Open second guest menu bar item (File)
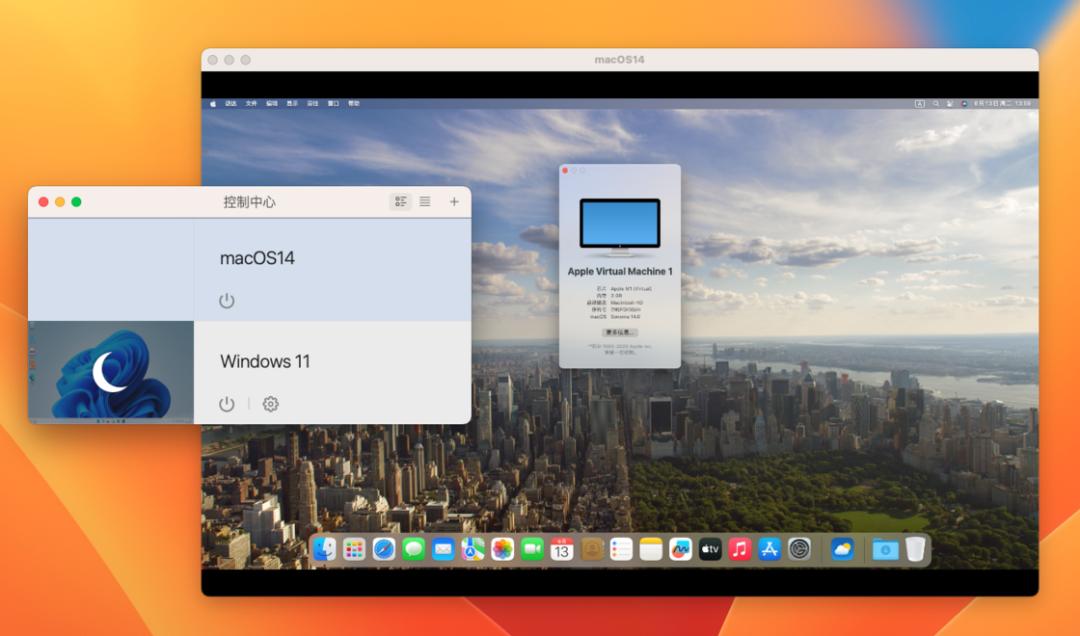 (x=251, y=103)
